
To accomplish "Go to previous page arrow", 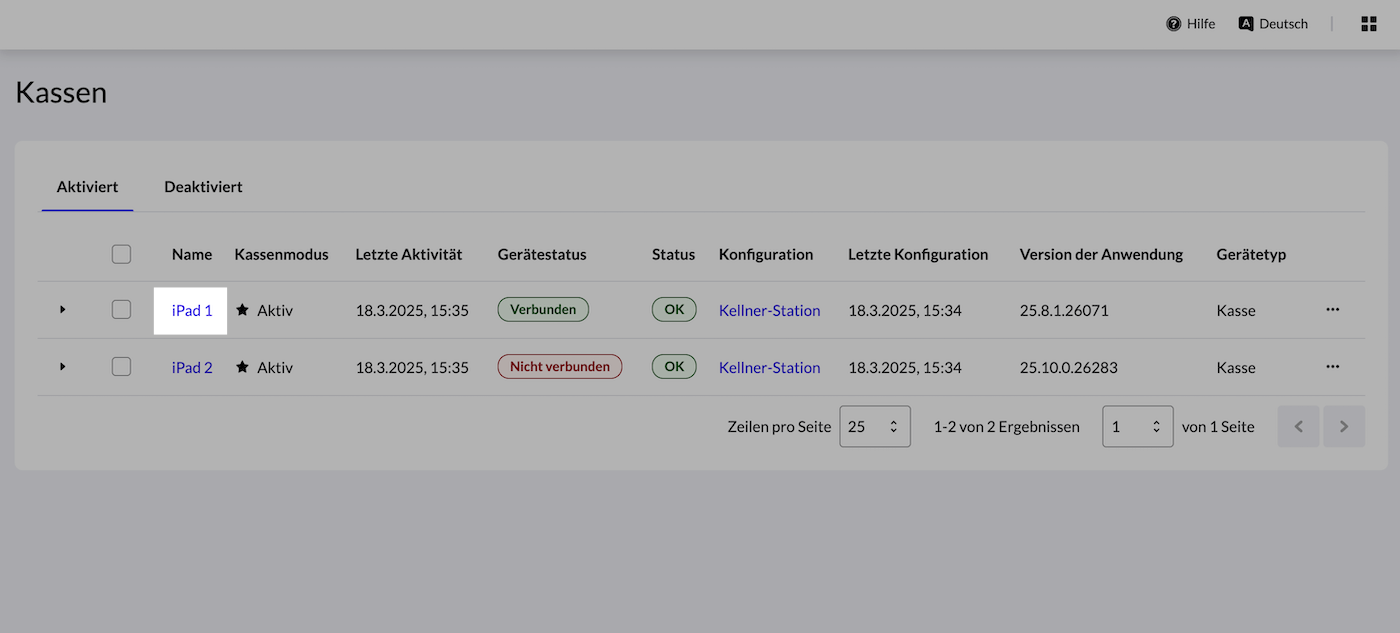I will (x=1298, y=426).
